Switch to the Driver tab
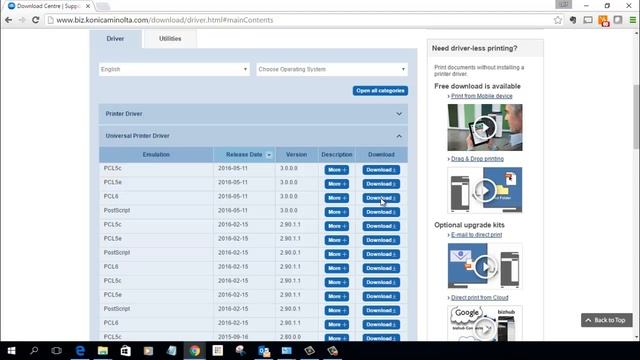The image size is (640, 360). pyautogui.click(x=115, y=39)
